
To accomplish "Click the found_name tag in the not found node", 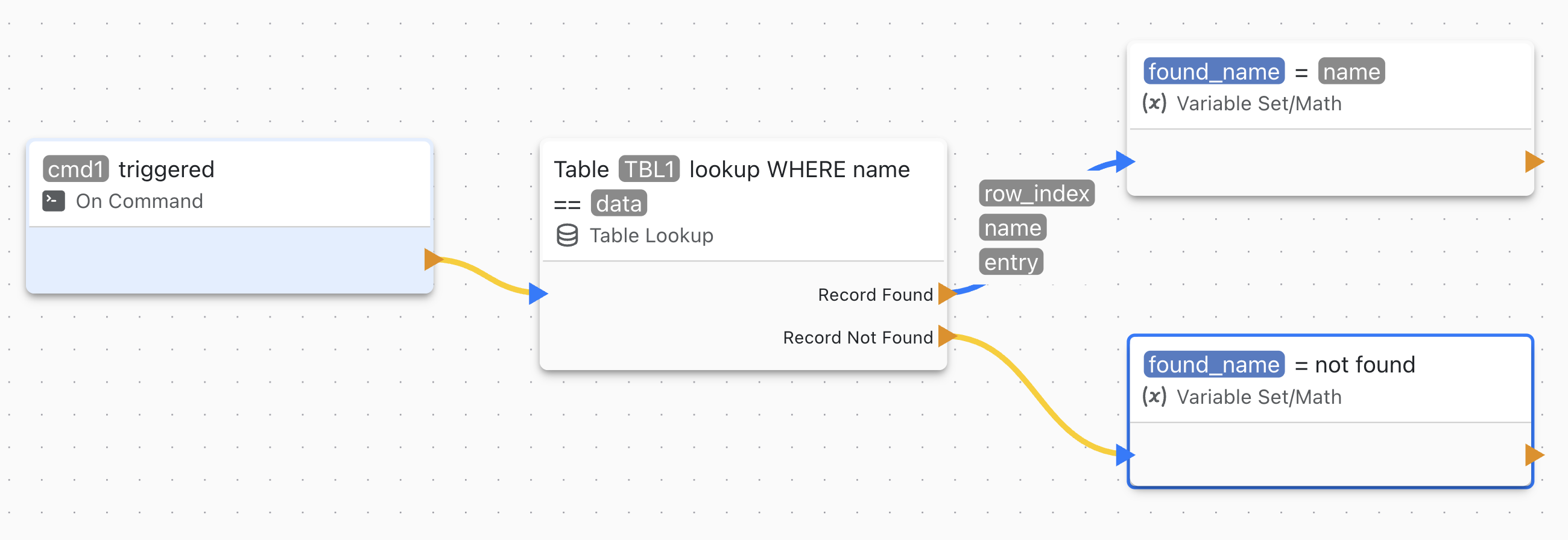I will (1214, 365).
